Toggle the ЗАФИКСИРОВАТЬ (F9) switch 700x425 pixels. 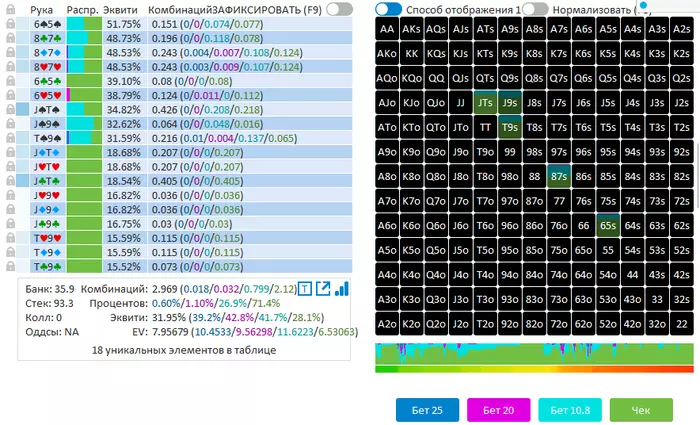(x=339, y=9)
